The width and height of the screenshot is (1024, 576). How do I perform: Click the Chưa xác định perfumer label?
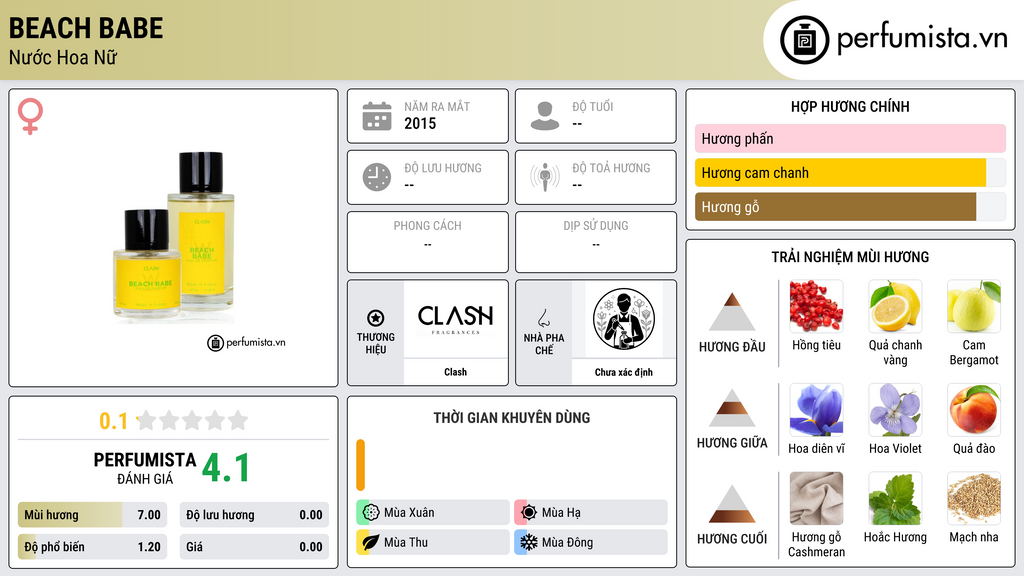[x=624, y=372]
